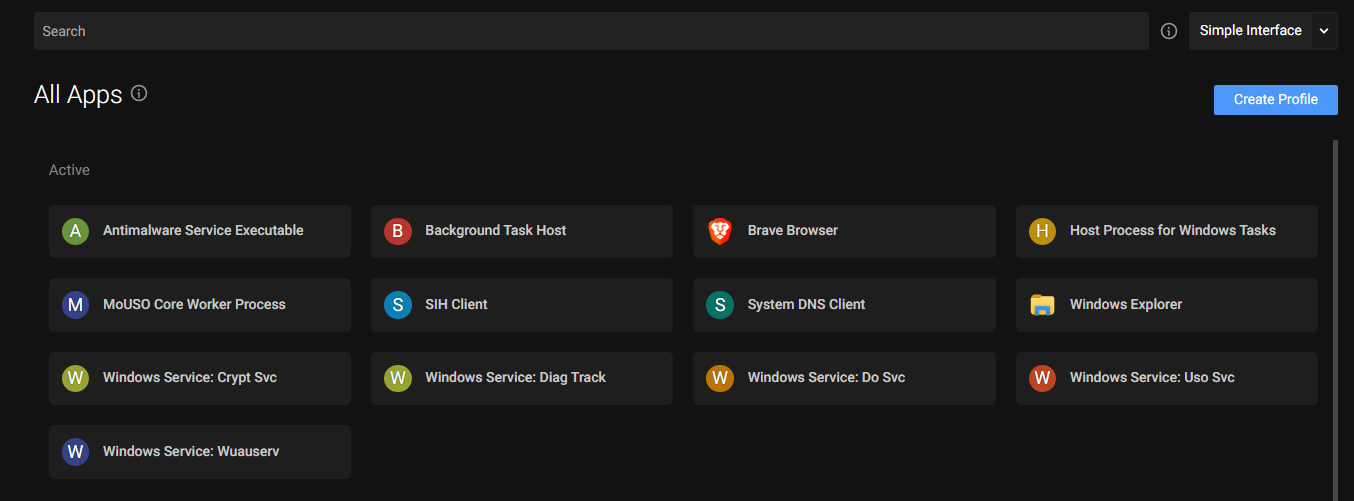Screen dimensions: 1354x501
Task: Click the green A Antimalware icon
Action: click(75, 231)
